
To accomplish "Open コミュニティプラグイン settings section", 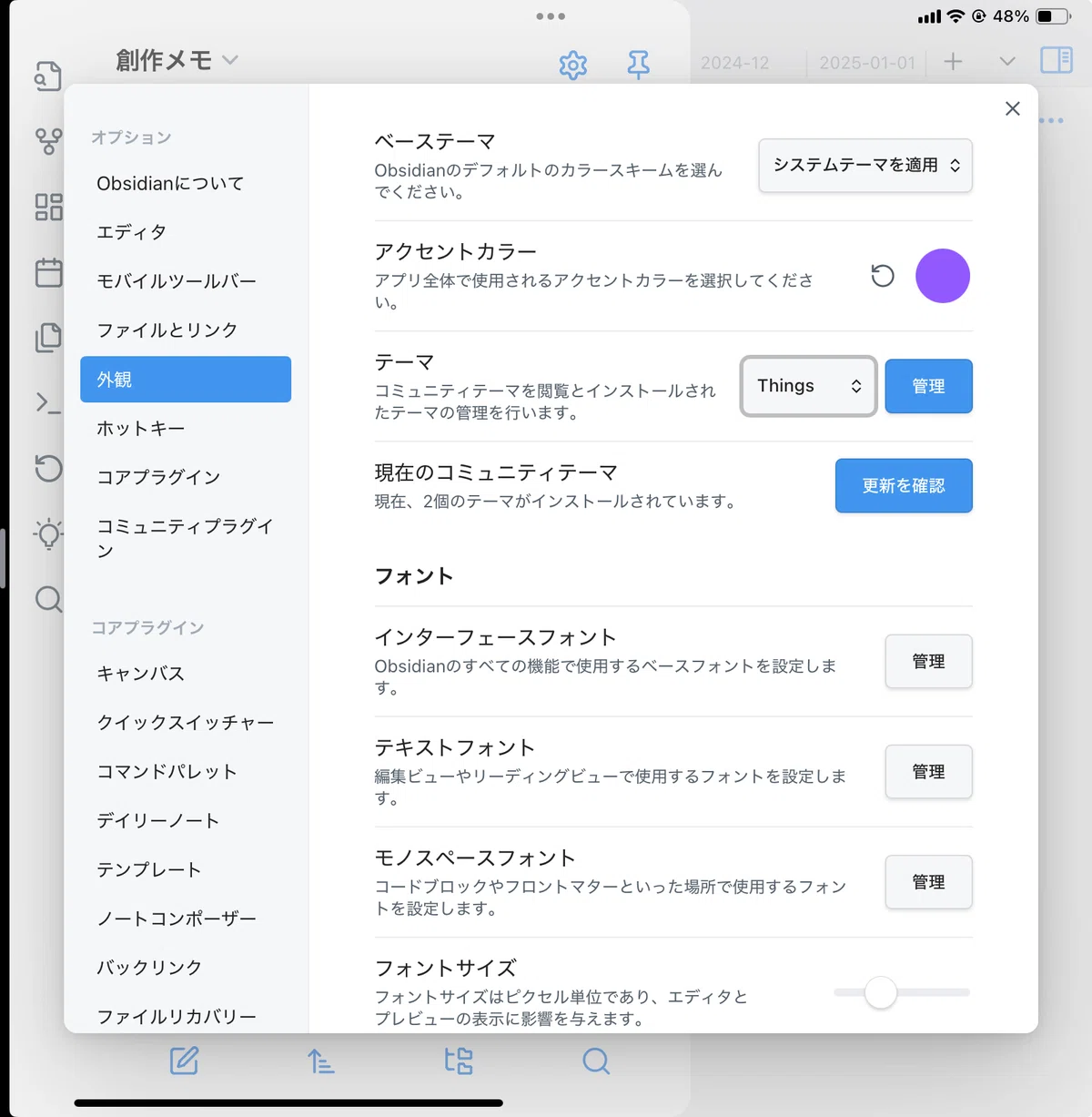I will click(186, 538).
